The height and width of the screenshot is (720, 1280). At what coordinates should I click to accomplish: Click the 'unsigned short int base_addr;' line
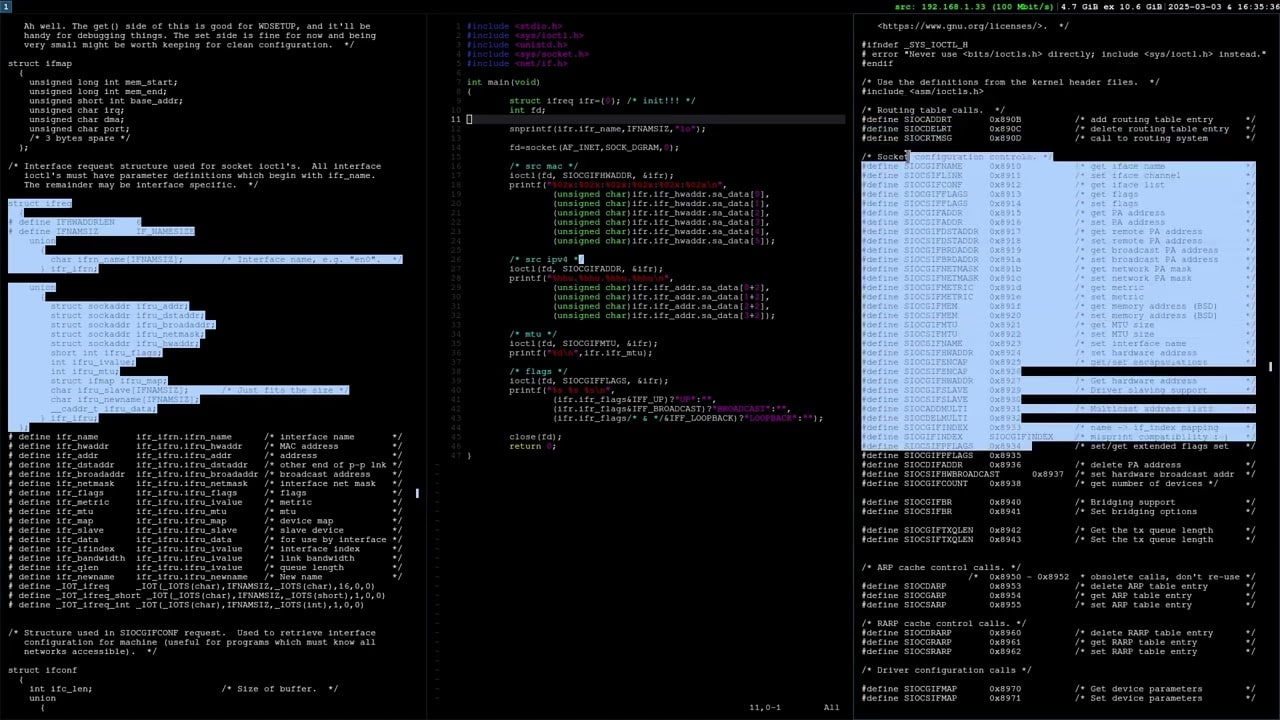point(106,101)
